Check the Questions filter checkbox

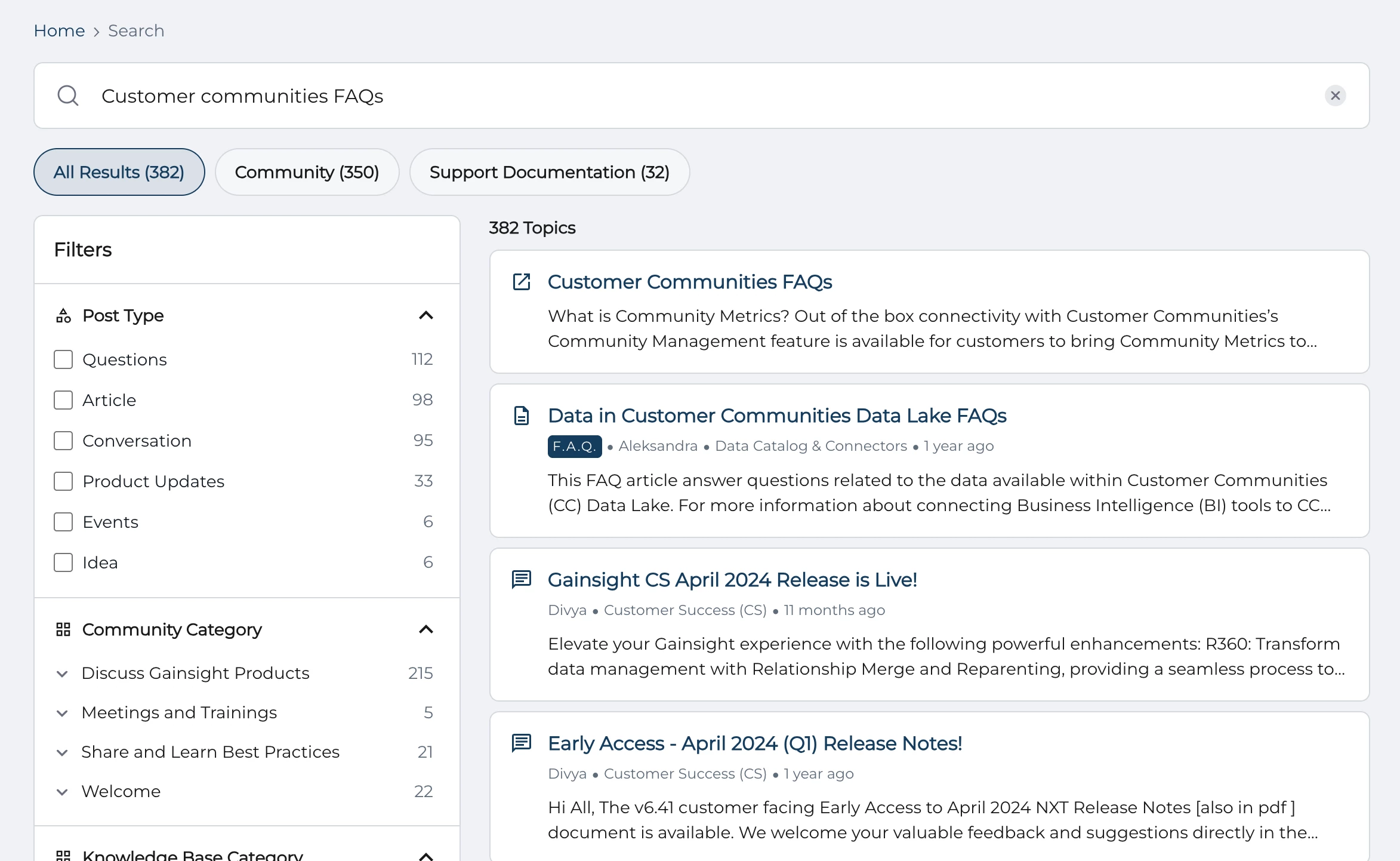[x=63, y=359]
